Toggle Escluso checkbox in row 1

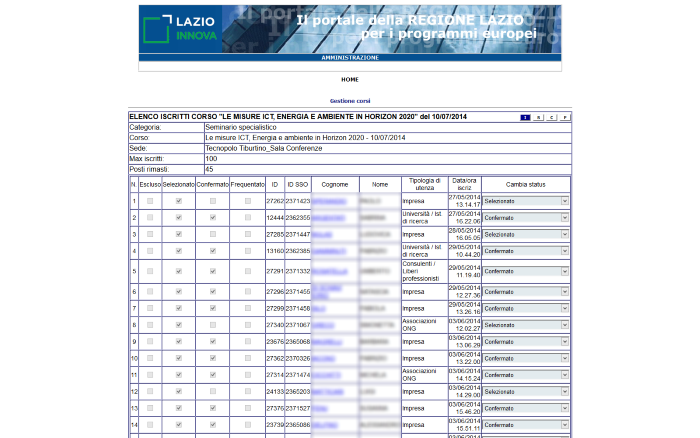point(150,201)
